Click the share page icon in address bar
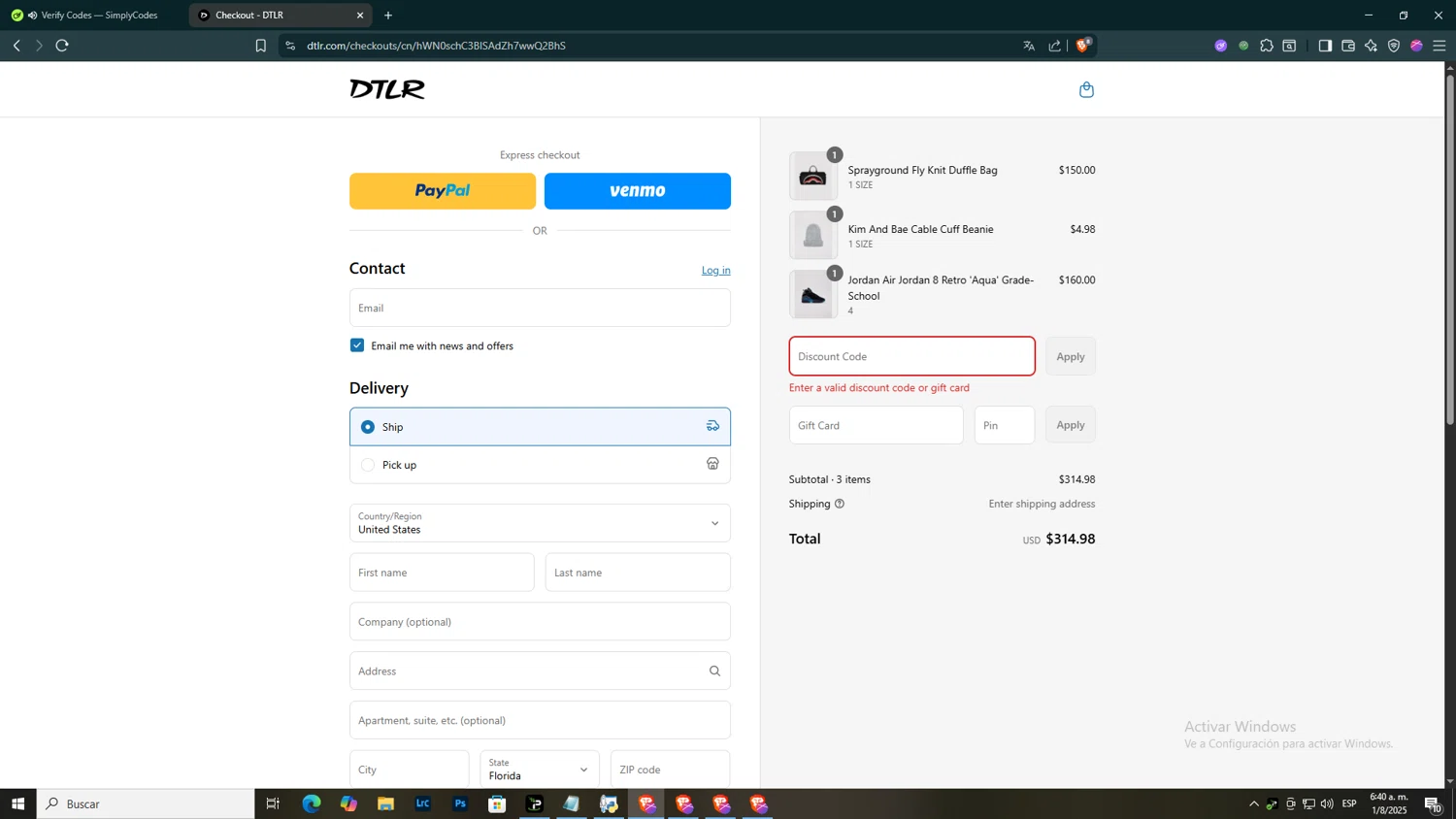 point(1055,46)
